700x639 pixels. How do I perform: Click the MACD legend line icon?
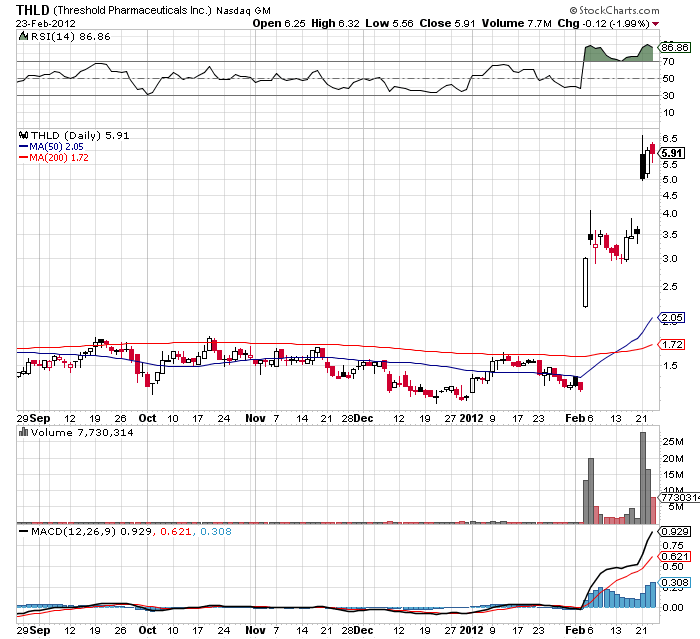(x=23, y=531)
